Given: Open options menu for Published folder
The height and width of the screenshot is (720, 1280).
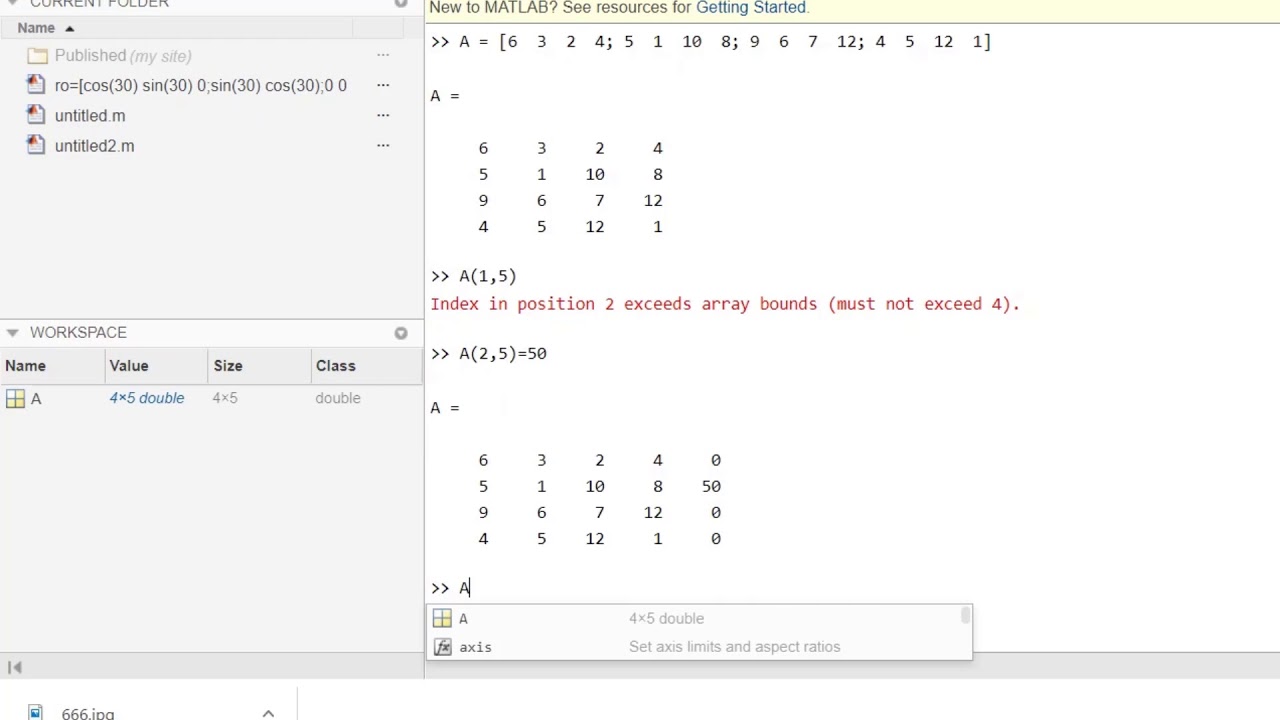Looking at the screenshot, I should 383,56.
